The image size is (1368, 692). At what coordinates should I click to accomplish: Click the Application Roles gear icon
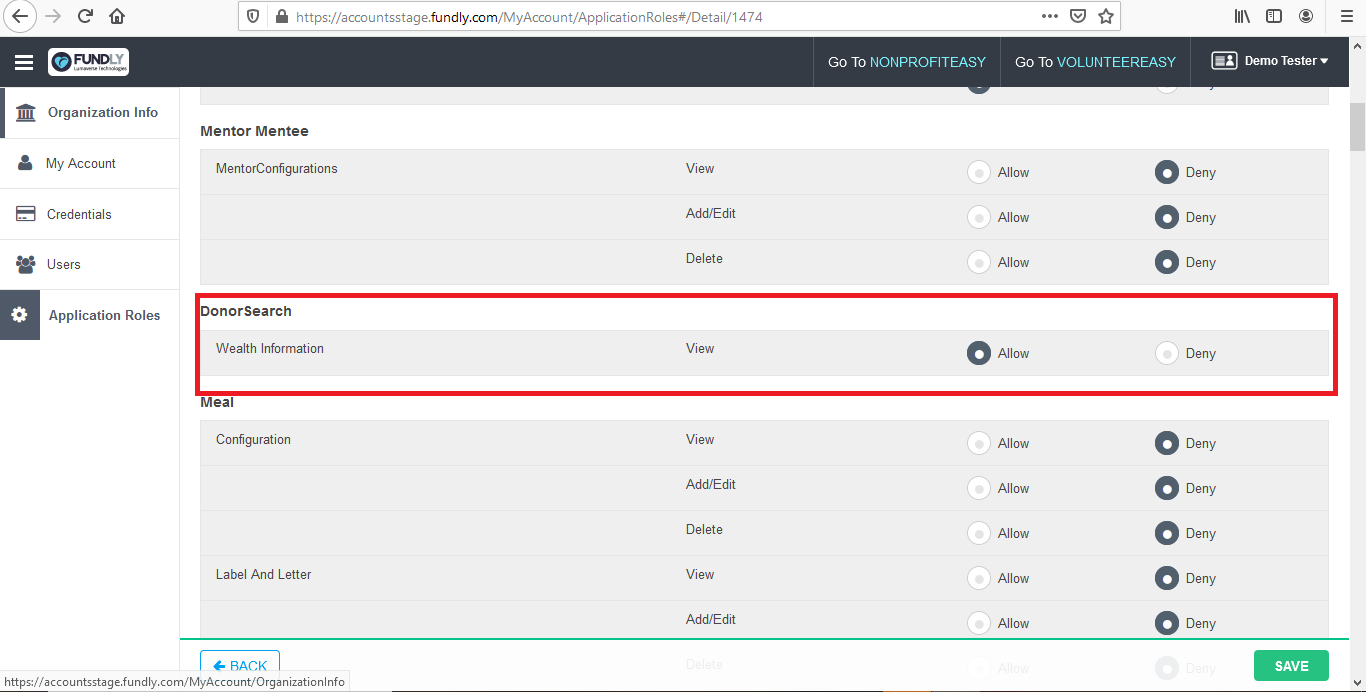[19, 315]
